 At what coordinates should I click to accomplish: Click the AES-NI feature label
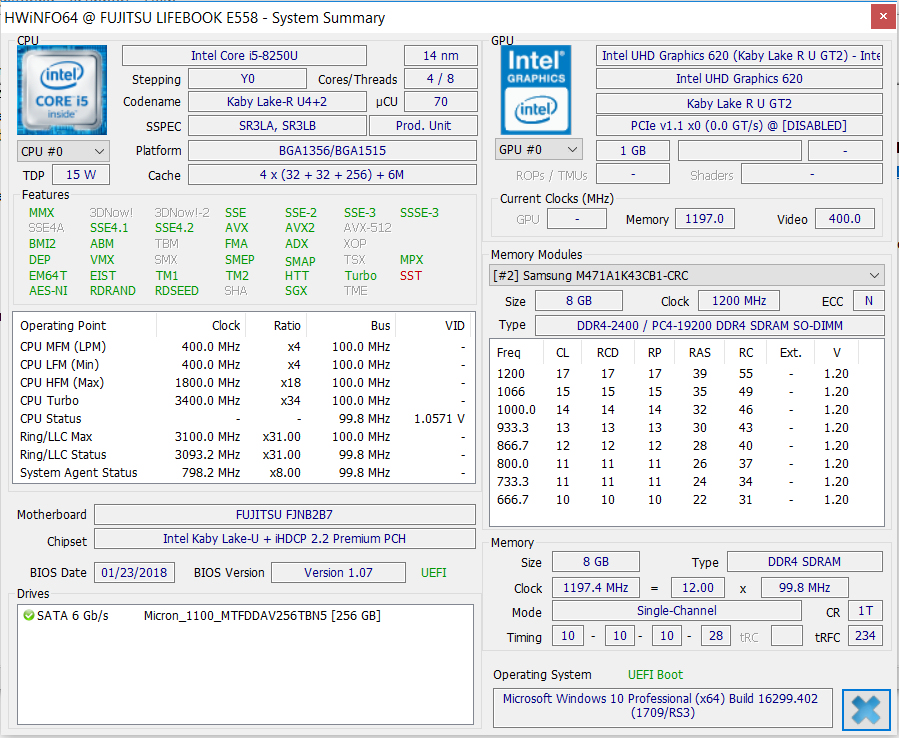pos(48,291)
